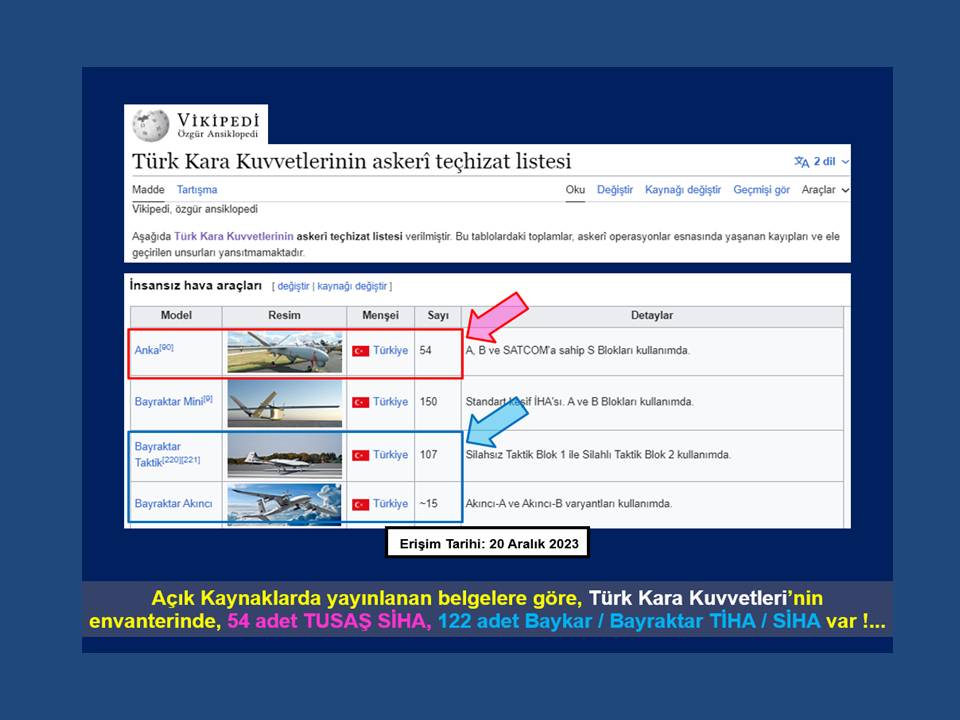Click the Türkiye link in Anka row
Viewport: 960px width, 720px height.
(x=391, y=350)
